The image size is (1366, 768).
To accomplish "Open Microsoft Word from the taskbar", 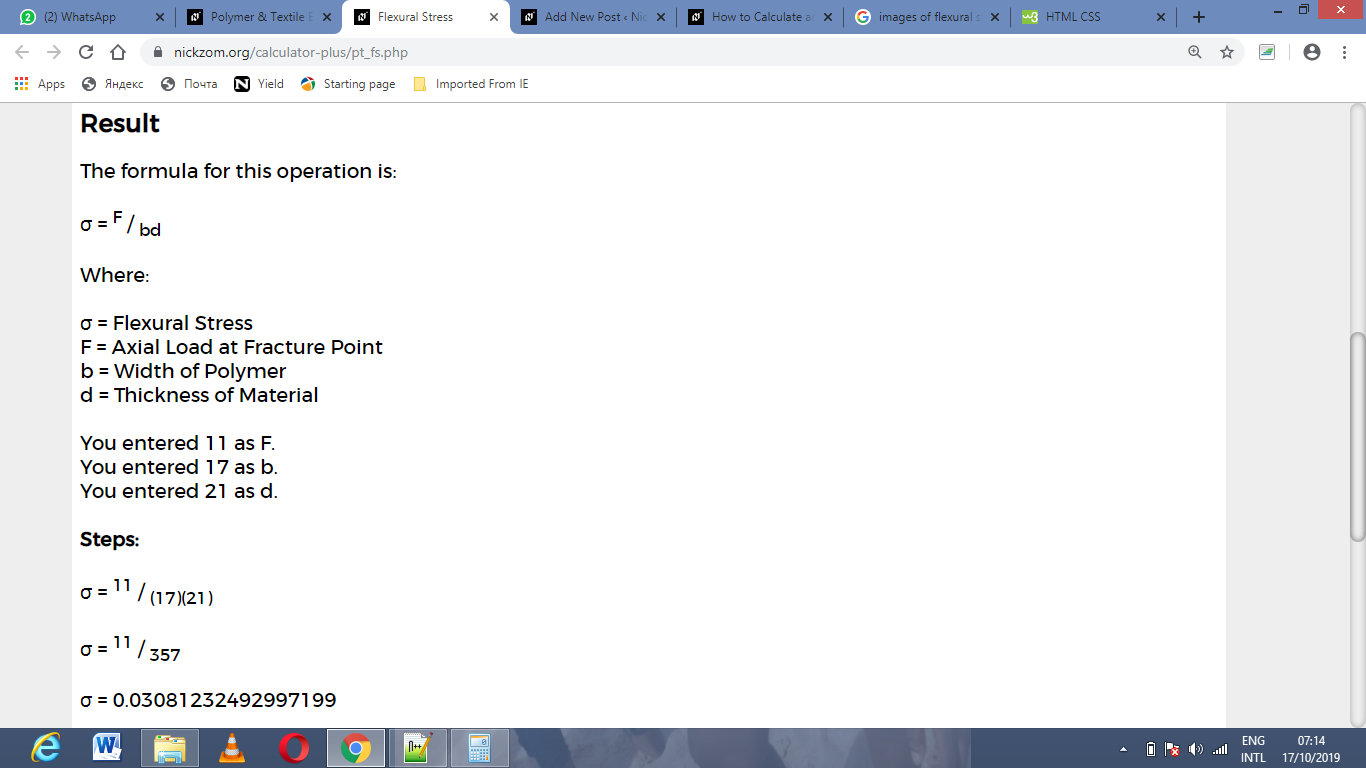I will point(107,748).
